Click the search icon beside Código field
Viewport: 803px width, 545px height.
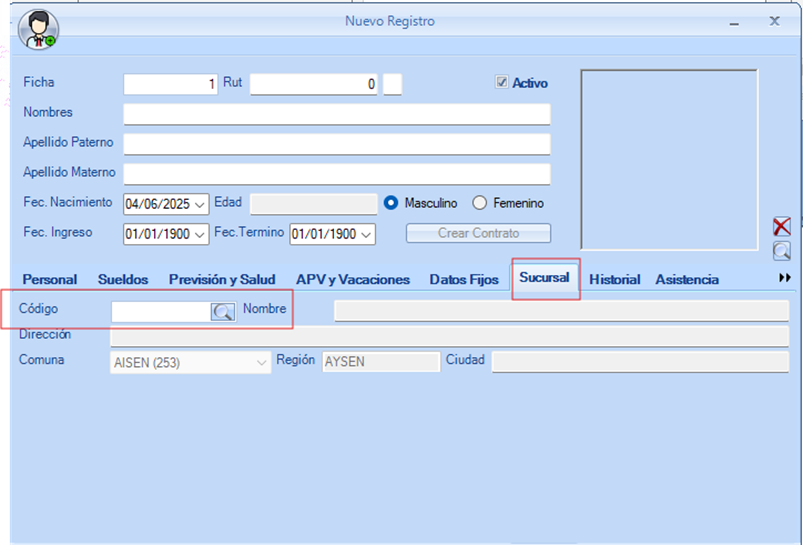(x=222, y=312)
